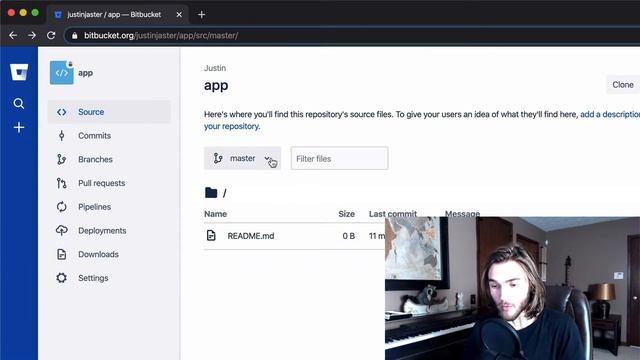Open the Bitbucket home logo
The image size is (640, 360).
point(19,72)
